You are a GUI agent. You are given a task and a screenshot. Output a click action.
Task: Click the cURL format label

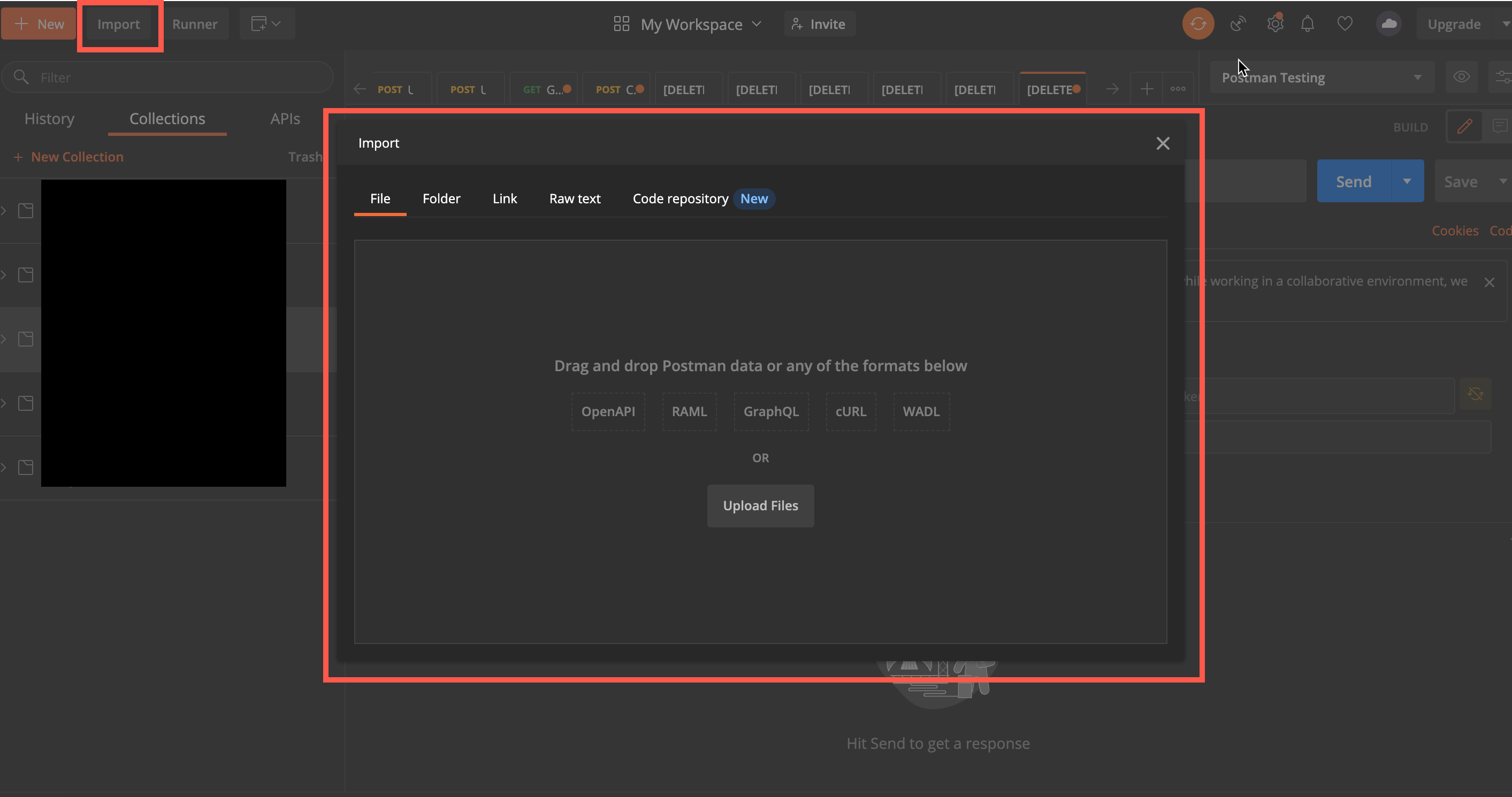tap(851, 411)
